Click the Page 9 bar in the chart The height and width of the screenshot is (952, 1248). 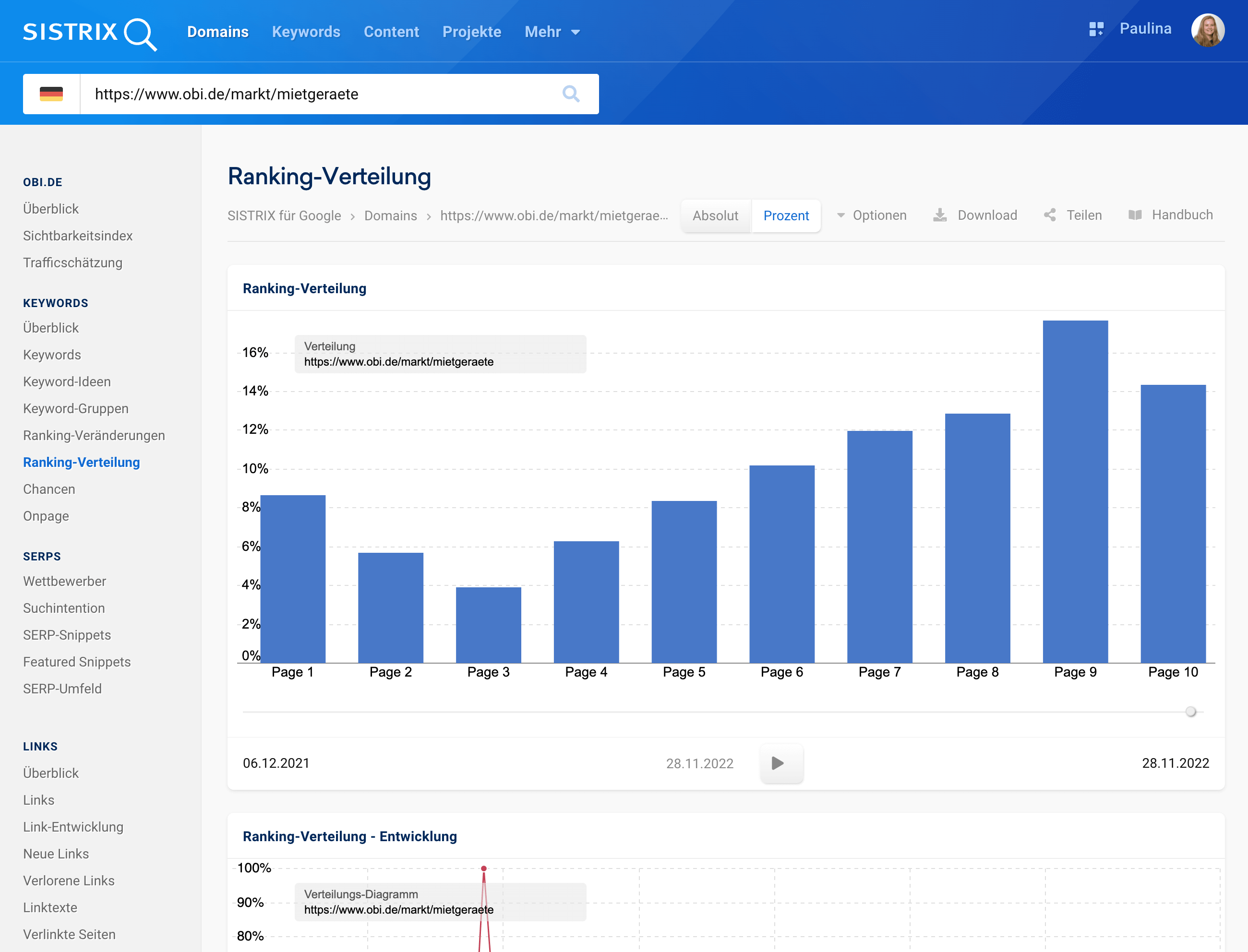[x=1075, y=491]
